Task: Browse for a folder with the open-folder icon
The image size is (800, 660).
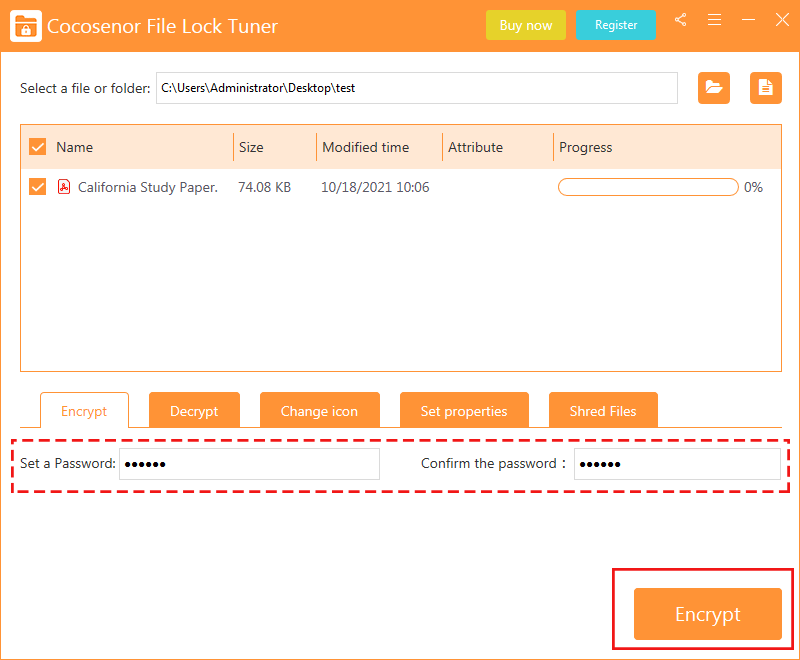Action: point(714,88)
